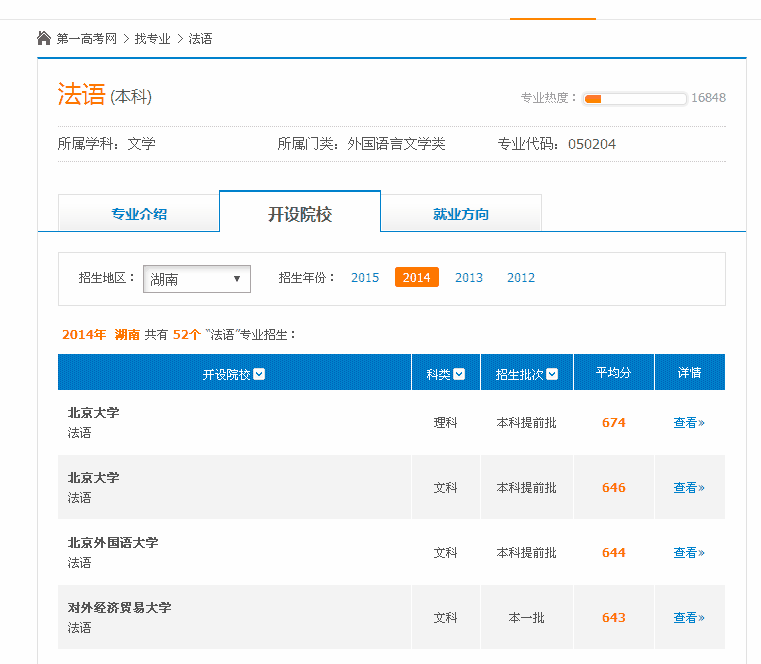Open 北京大学 in the 文科 646 row

click(x=93, y=478)
